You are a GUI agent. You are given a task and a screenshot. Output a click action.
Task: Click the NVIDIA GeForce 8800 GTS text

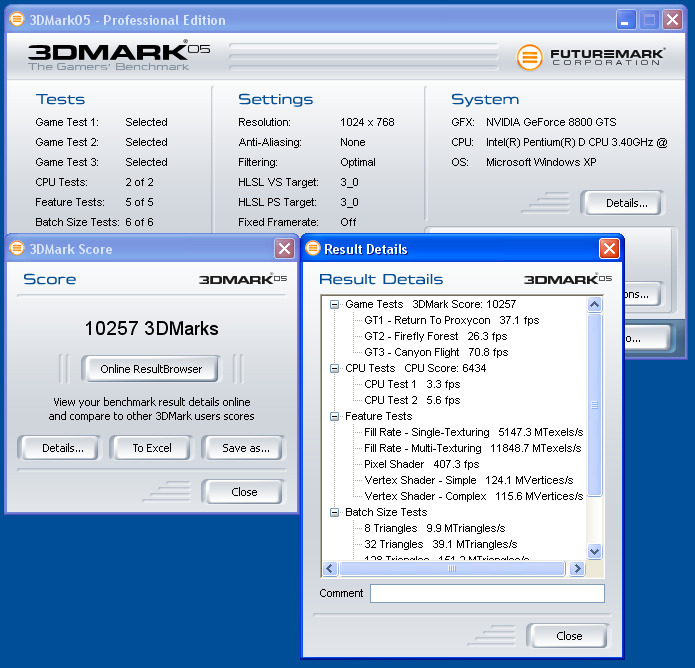(551, 122)
